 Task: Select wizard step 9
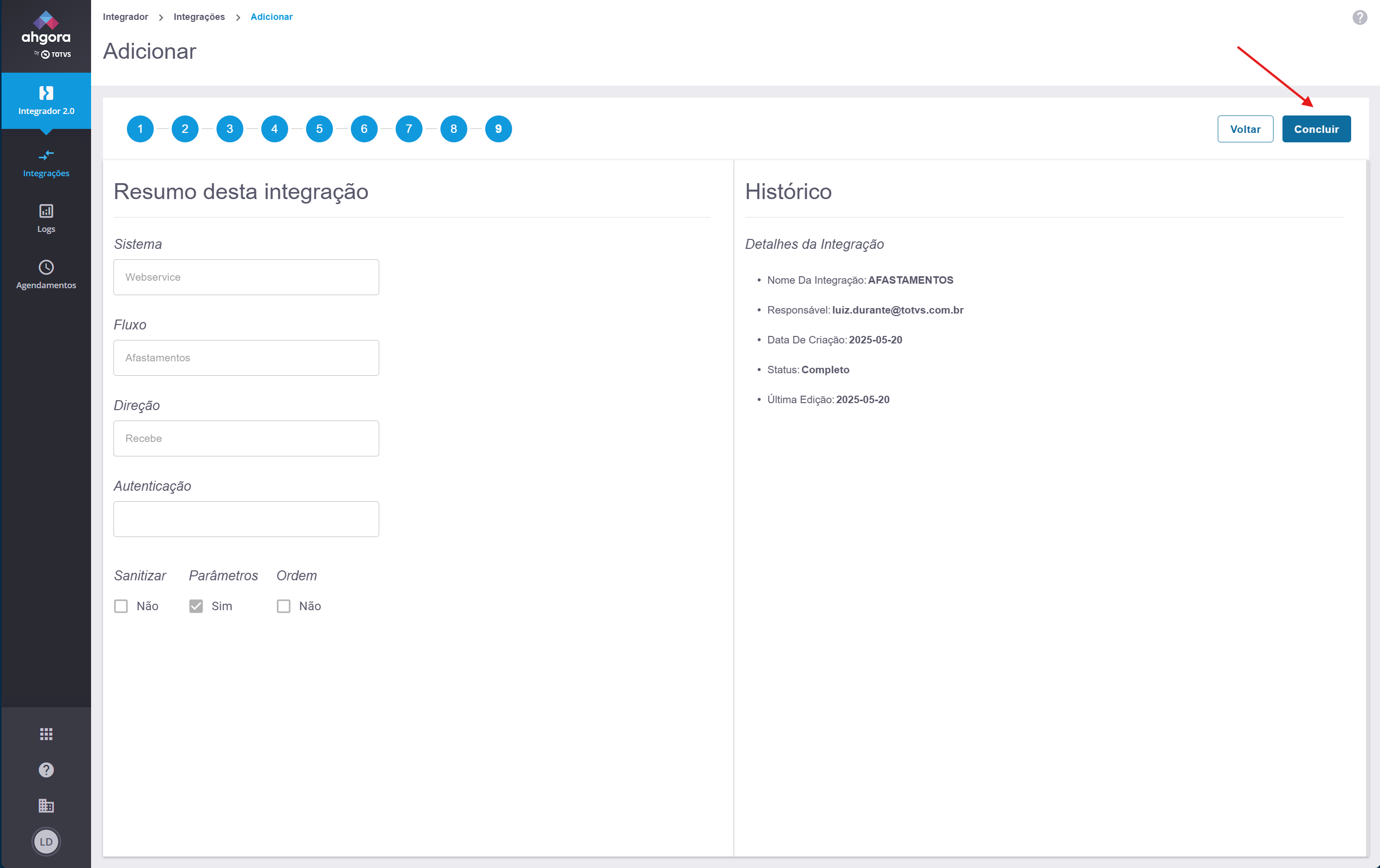click(498, 129)
